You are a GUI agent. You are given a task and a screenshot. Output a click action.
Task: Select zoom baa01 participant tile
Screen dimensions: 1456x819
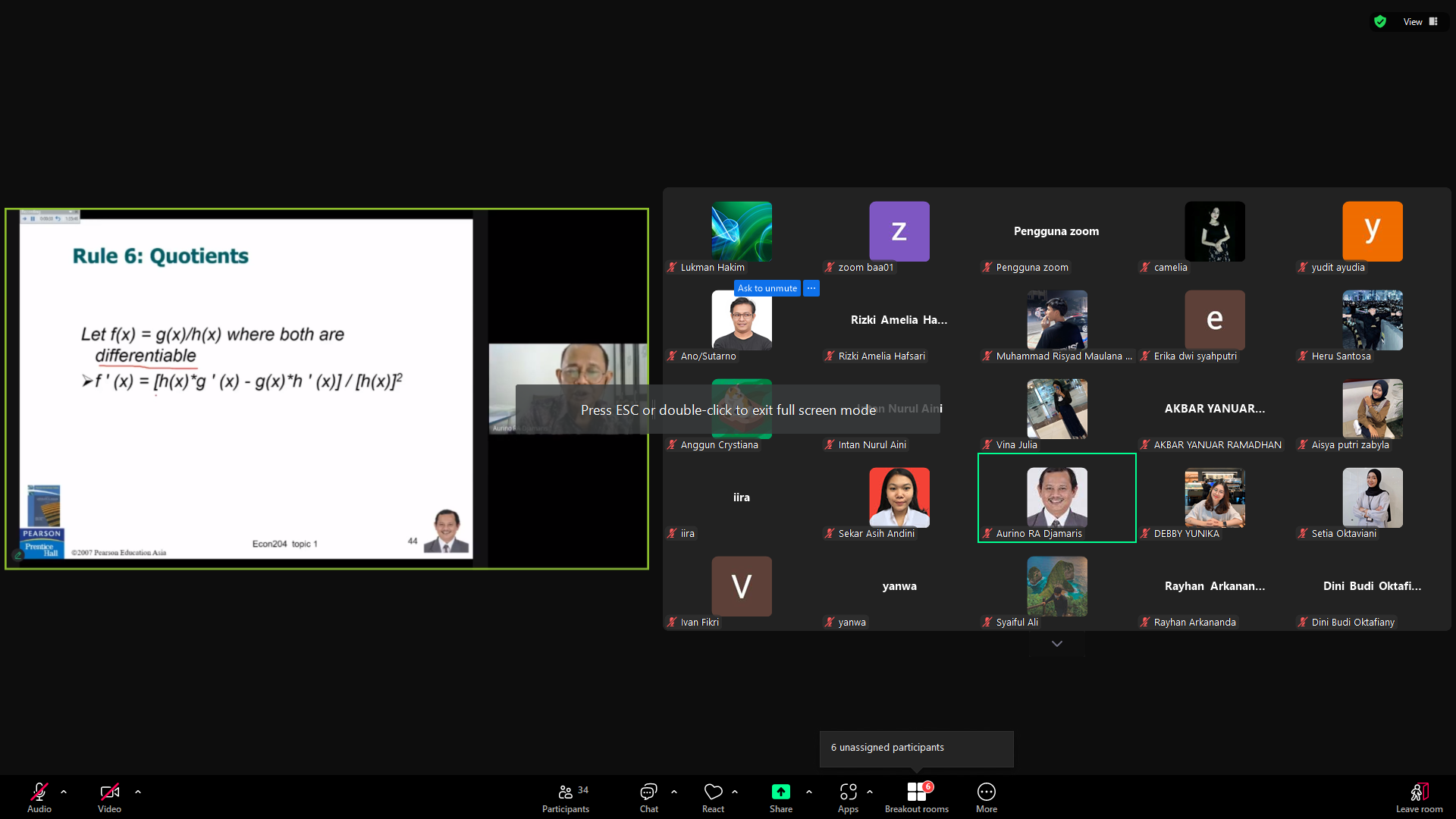[899, 231]
